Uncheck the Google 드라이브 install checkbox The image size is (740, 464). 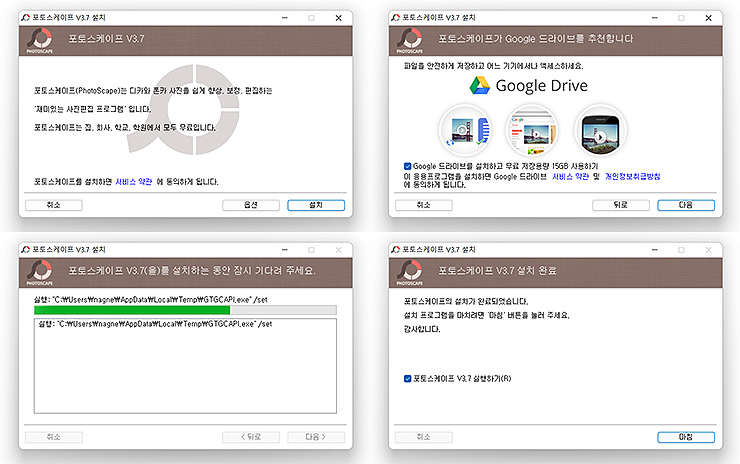coord(407,166)
